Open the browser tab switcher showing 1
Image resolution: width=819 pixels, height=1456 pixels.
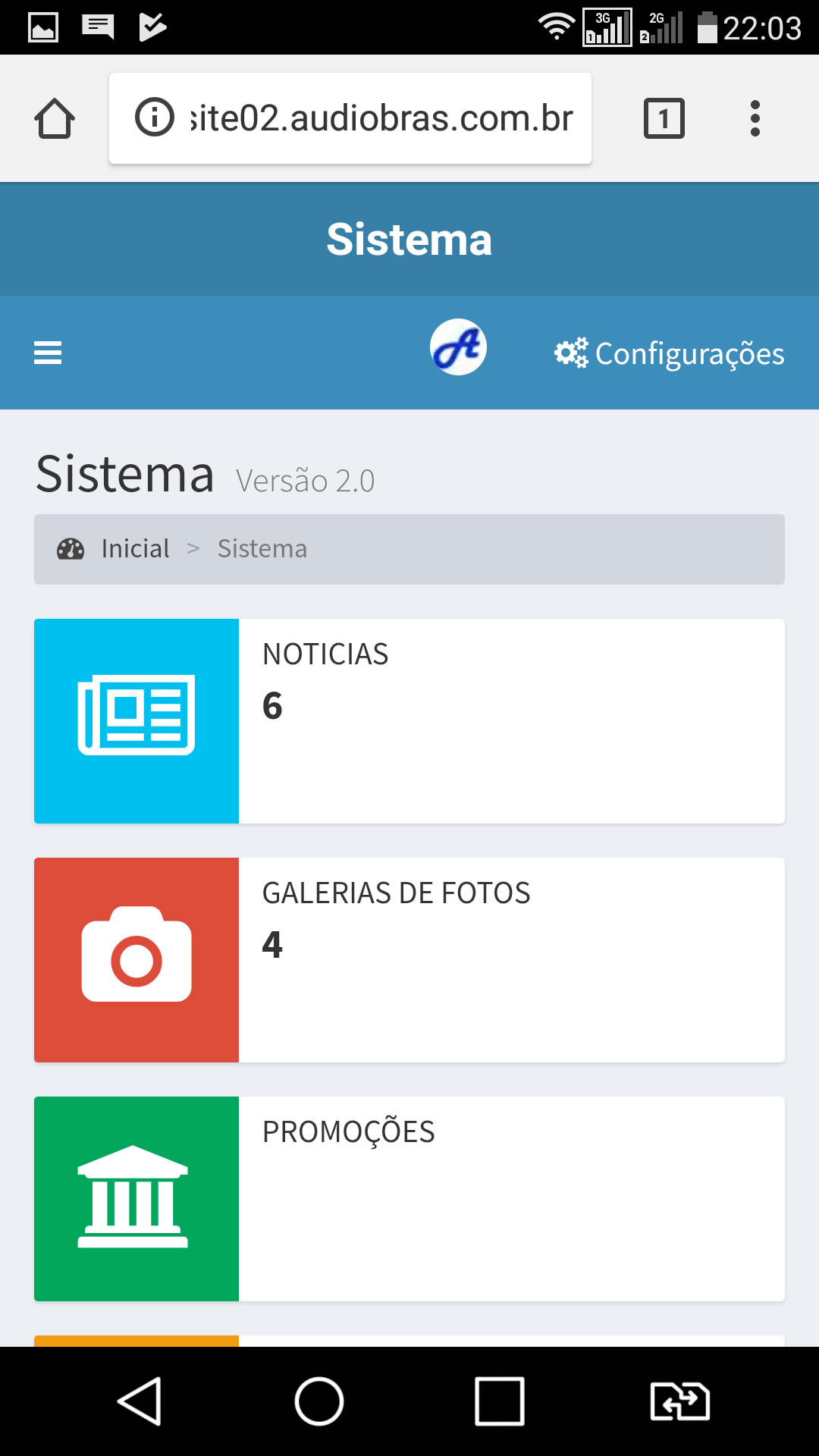click(x=664, y=118)
